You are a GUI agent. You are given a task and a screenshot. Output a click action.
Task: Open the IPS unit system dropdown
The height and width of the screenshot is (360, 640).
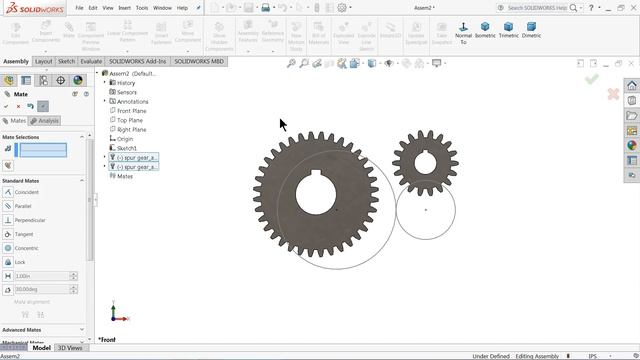click(610, 356)
